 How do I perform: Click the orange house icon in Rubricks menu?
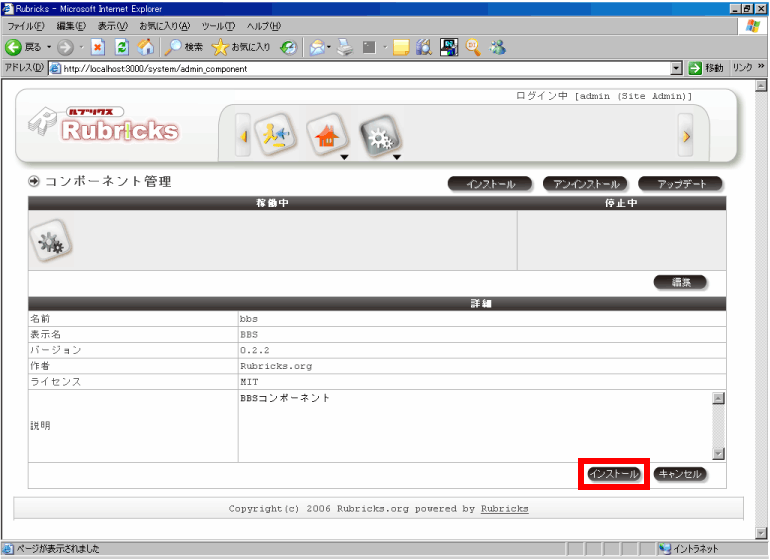click(328, 135)
